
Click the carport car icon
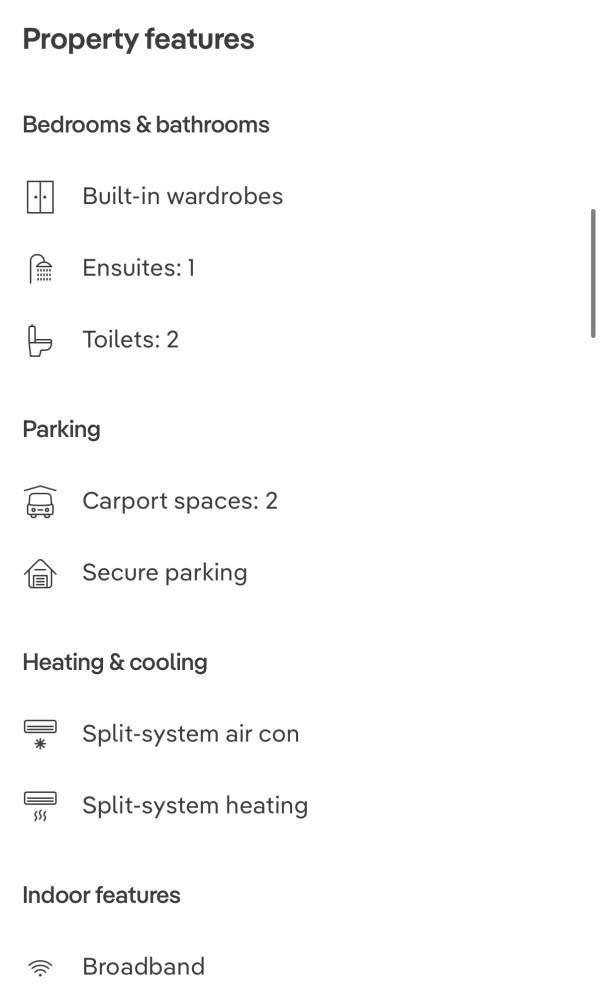(x=40, y=502)
